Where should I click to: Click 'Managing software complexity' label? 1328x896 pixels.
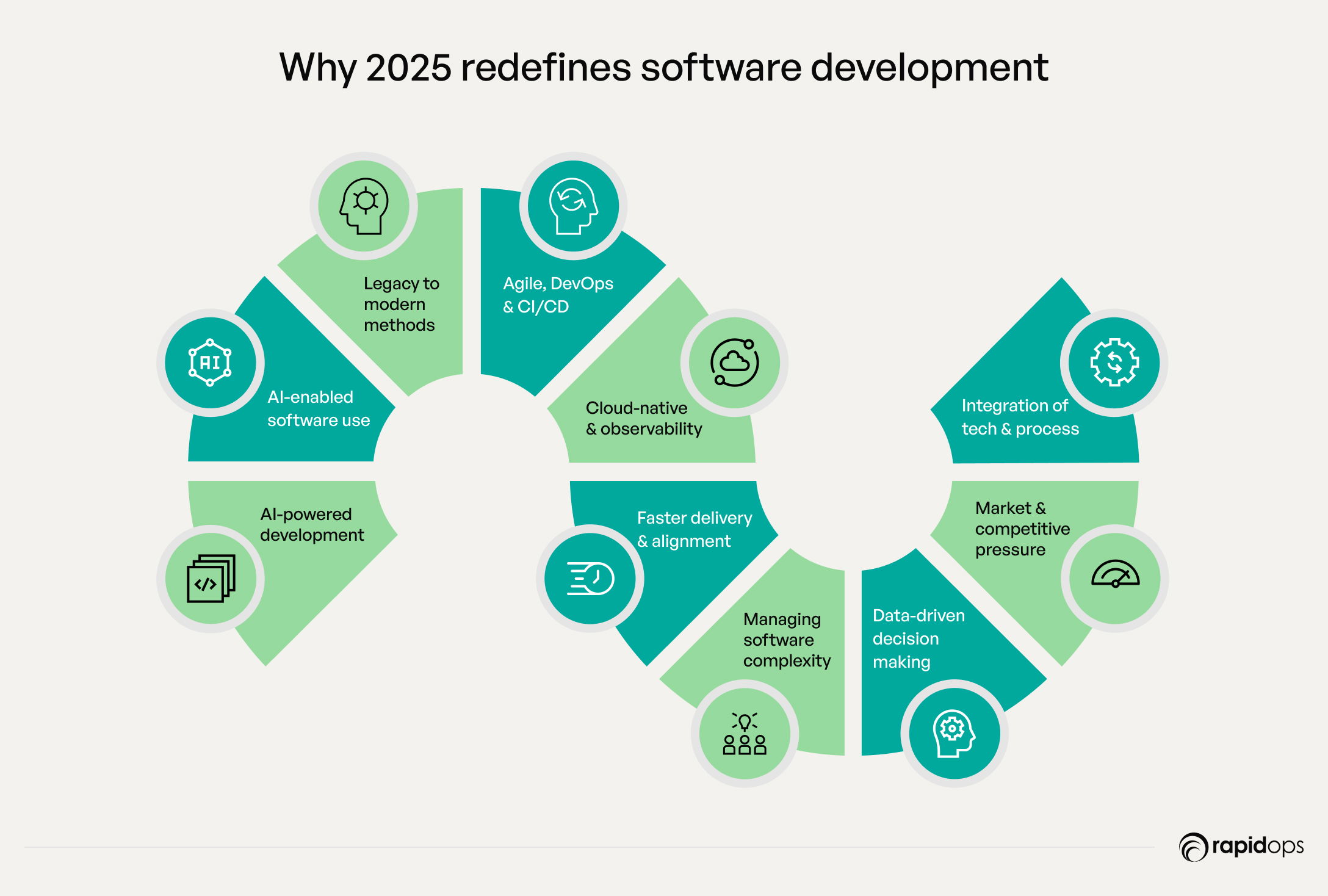coord(786,640)
